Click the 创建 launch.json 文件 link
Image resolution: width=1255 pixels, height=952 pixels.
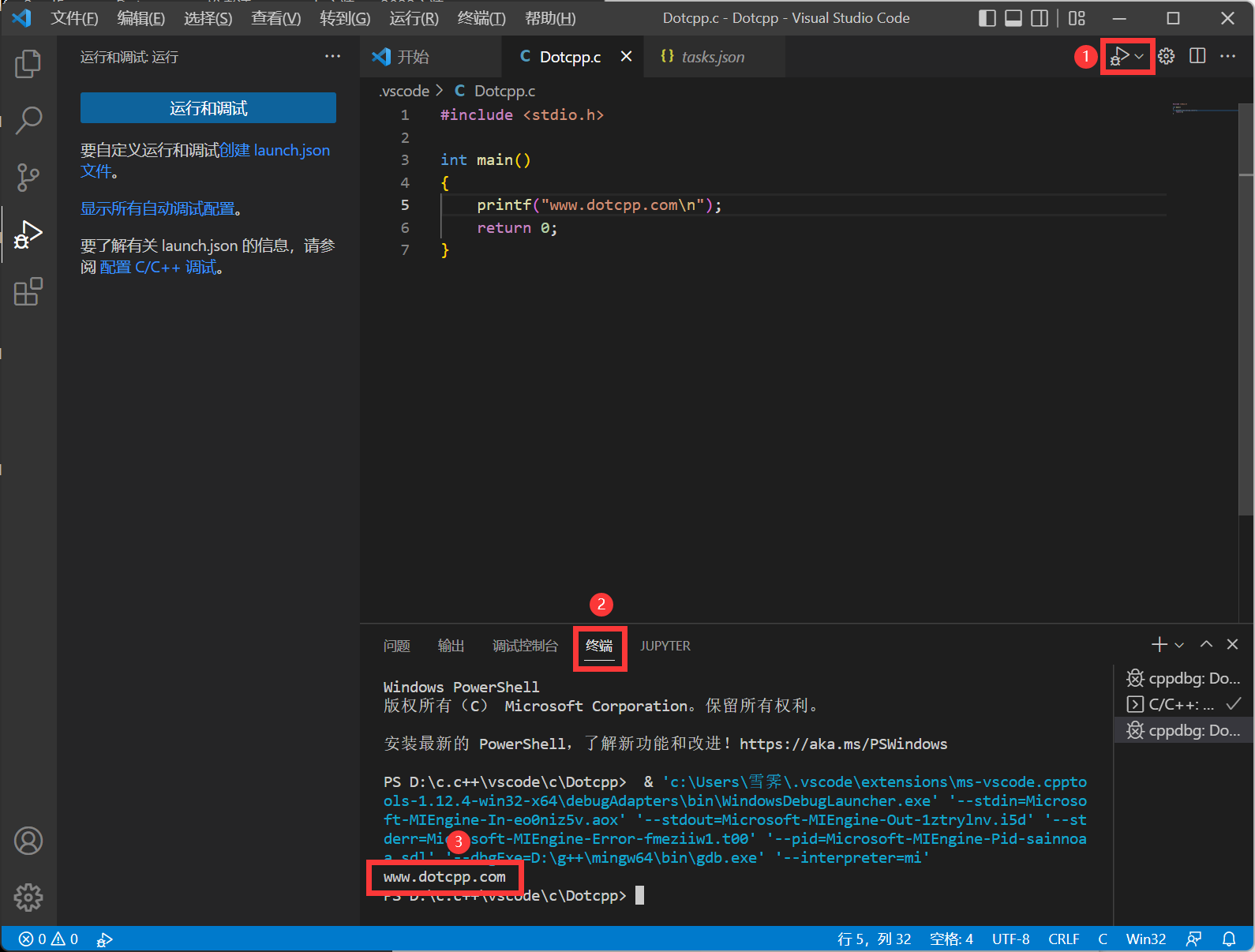coord(274,150)
